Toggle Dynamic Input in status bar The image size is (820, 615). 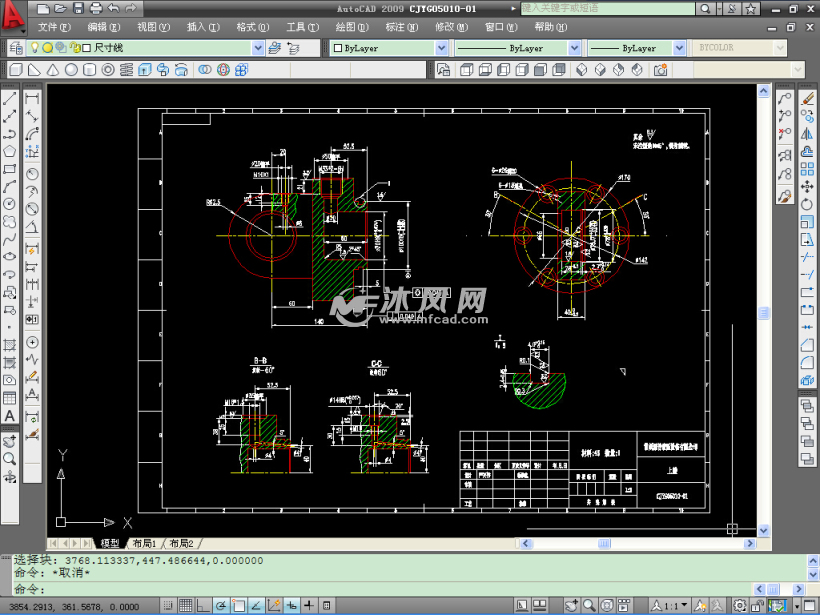pyautogui.click(x=292, y=606)
